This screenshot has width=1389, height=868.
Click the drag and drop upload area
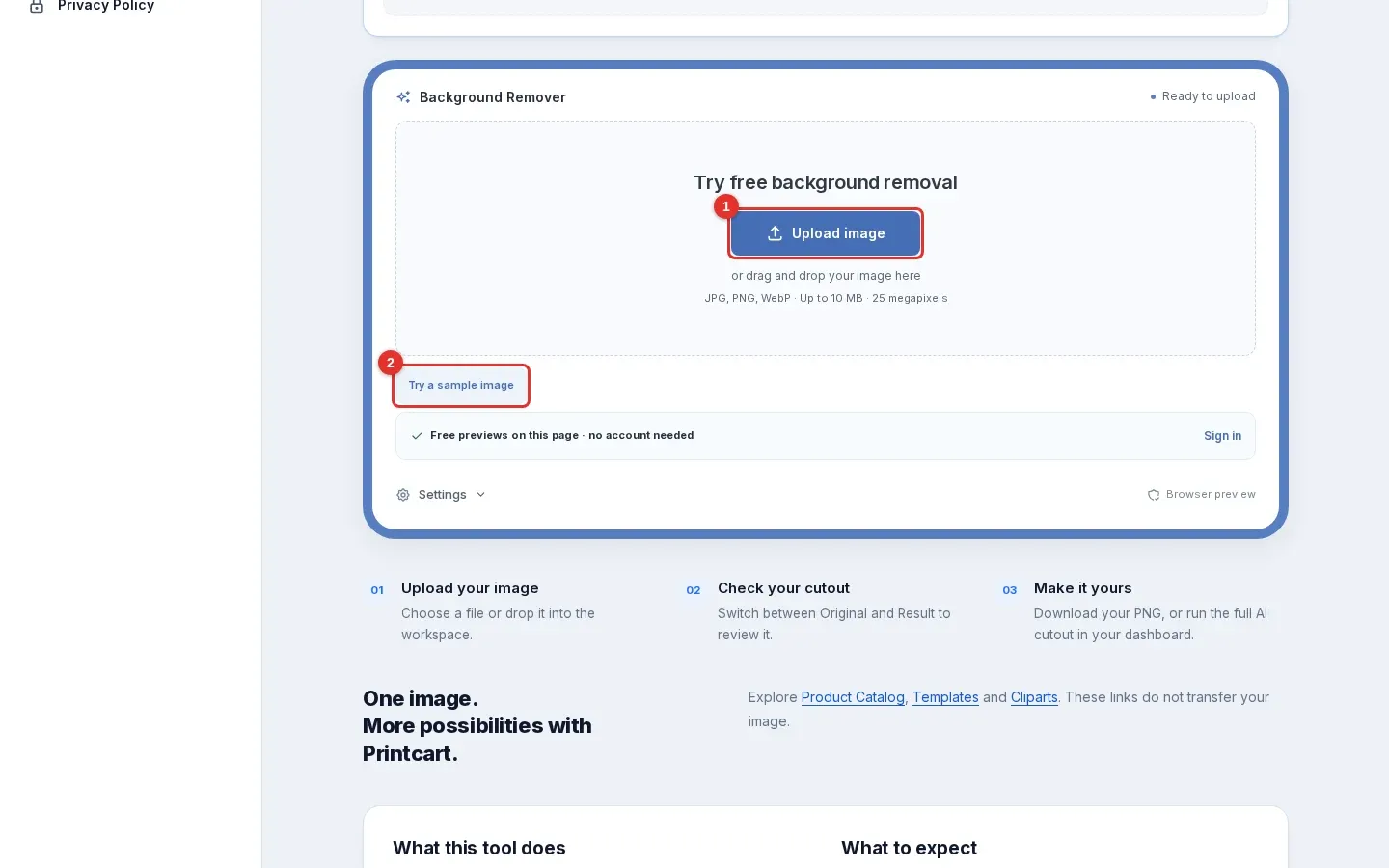(826, 238)
